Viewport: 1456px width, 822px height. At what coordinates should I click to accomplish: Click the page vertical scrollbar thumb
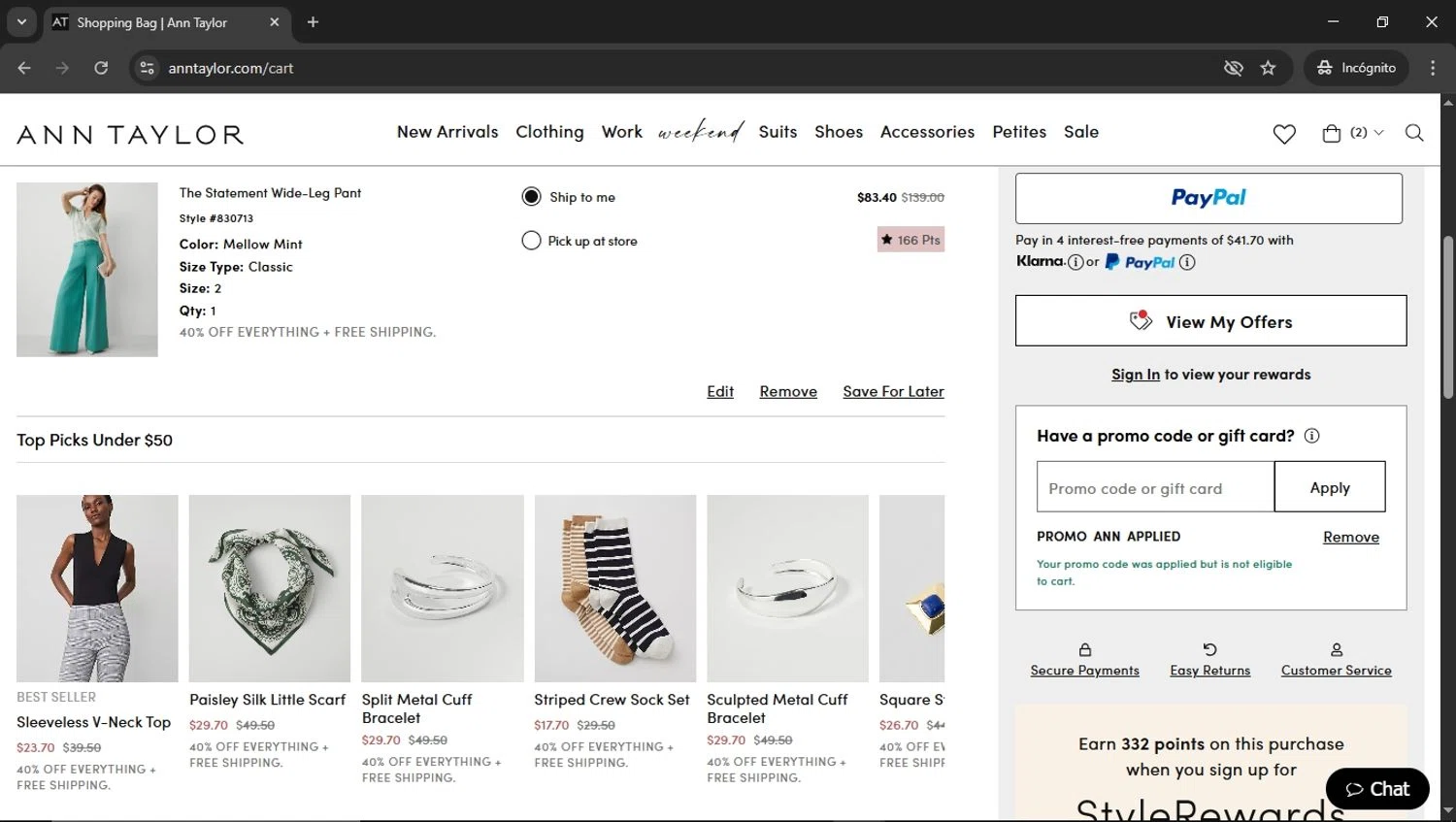coord(1448,316)
